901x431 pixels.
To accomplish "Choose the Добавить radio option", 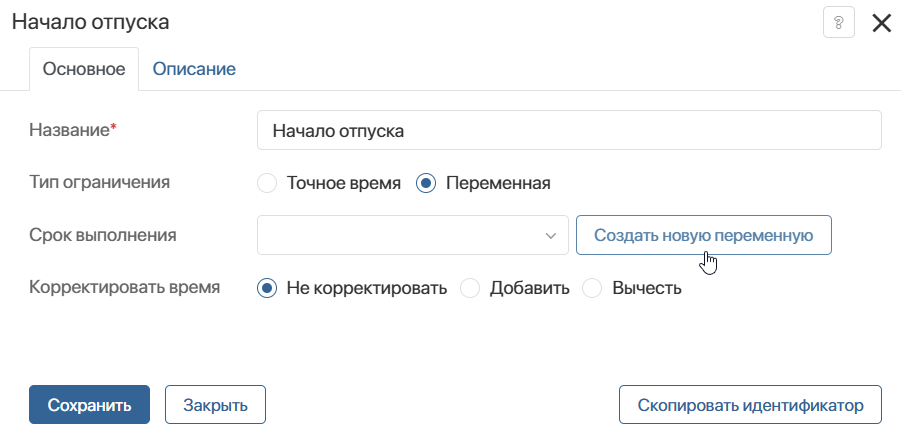I will [x=470, y=288].
